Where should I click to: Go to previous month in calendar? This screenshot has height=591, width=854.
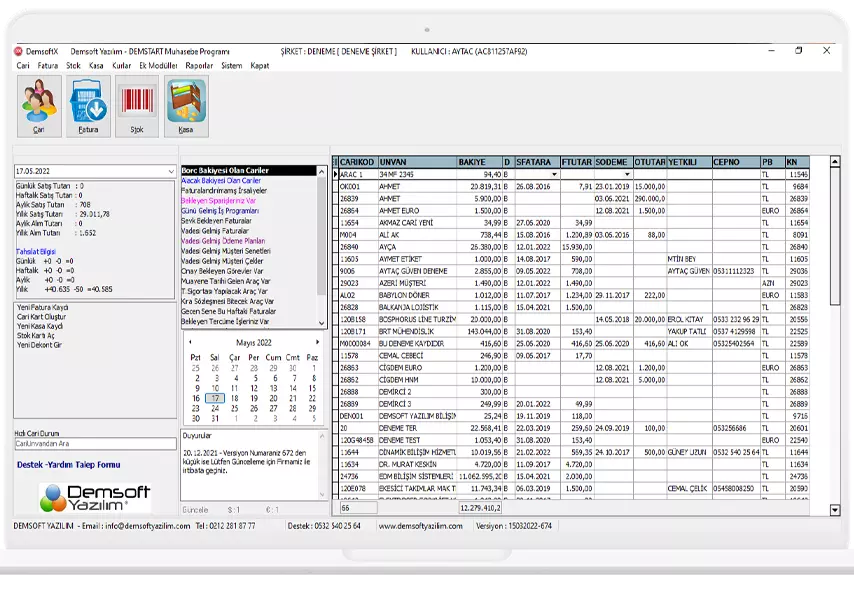(x=189, y=342)
